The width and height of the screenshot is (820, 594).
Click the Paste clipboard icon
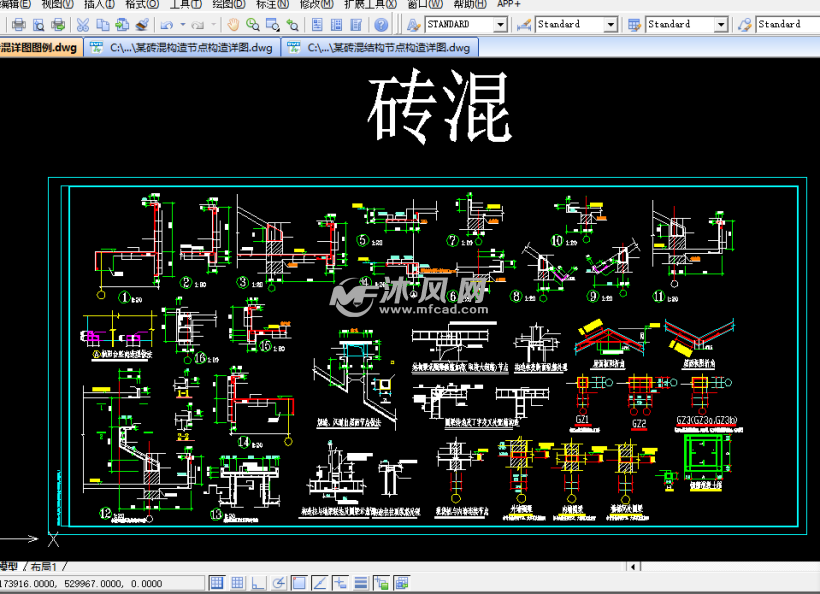(121, 24)
